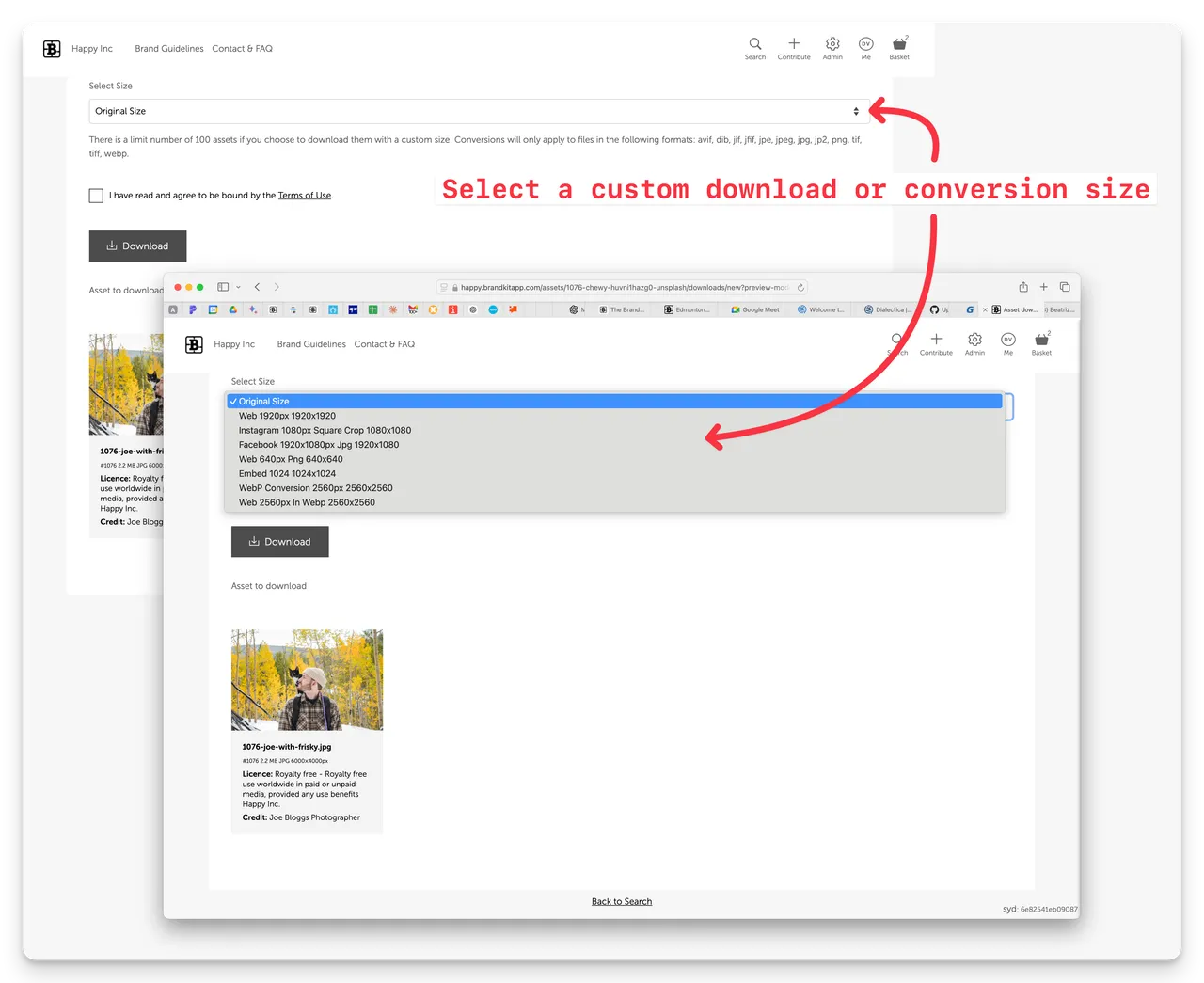Open Admin gear icon in top header
Image resolution: width=1204 pixels, height=983 pixels.
click(x=832, y=44)
